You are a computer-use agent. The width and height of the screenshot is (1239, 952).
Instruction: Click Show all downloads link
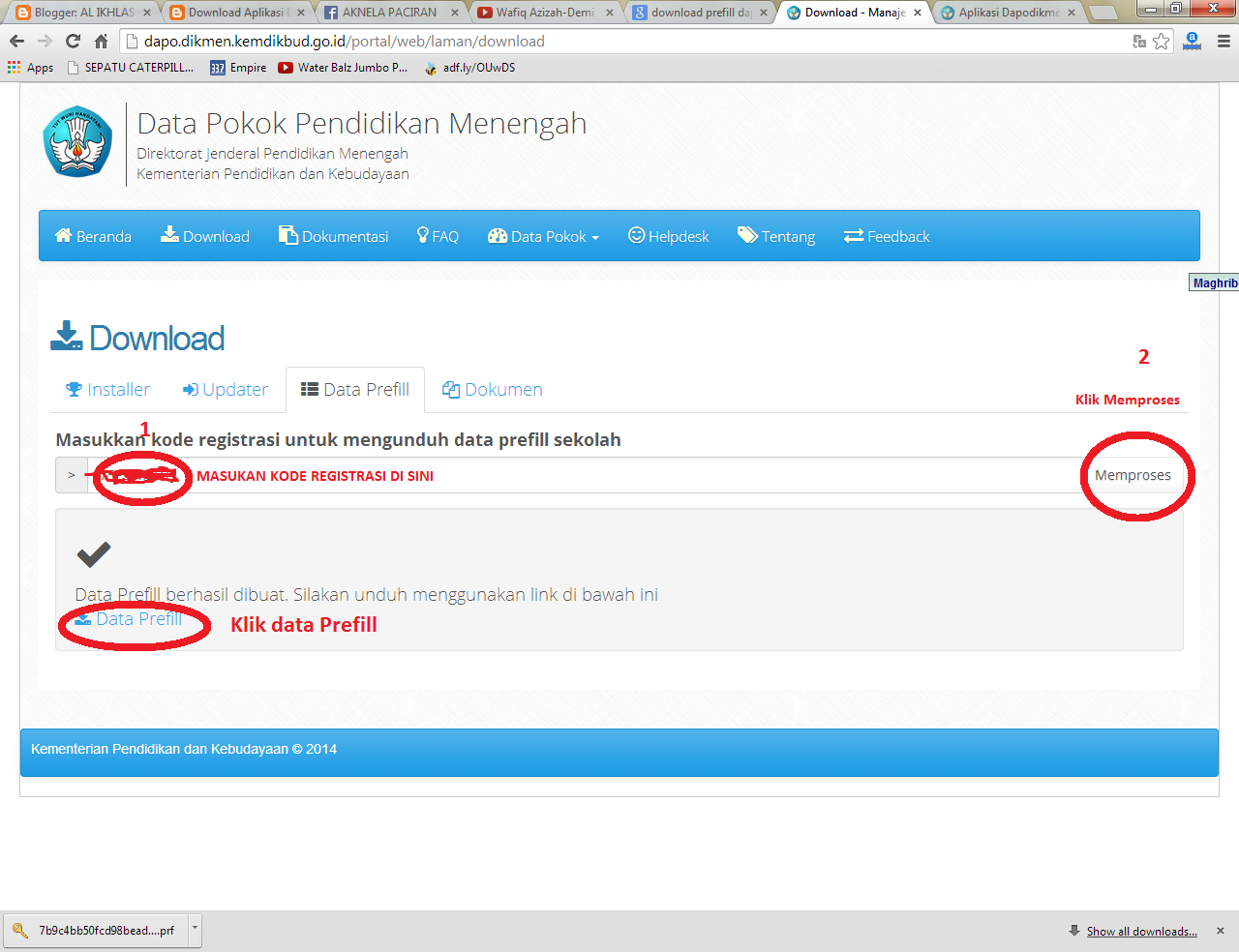1141,932
